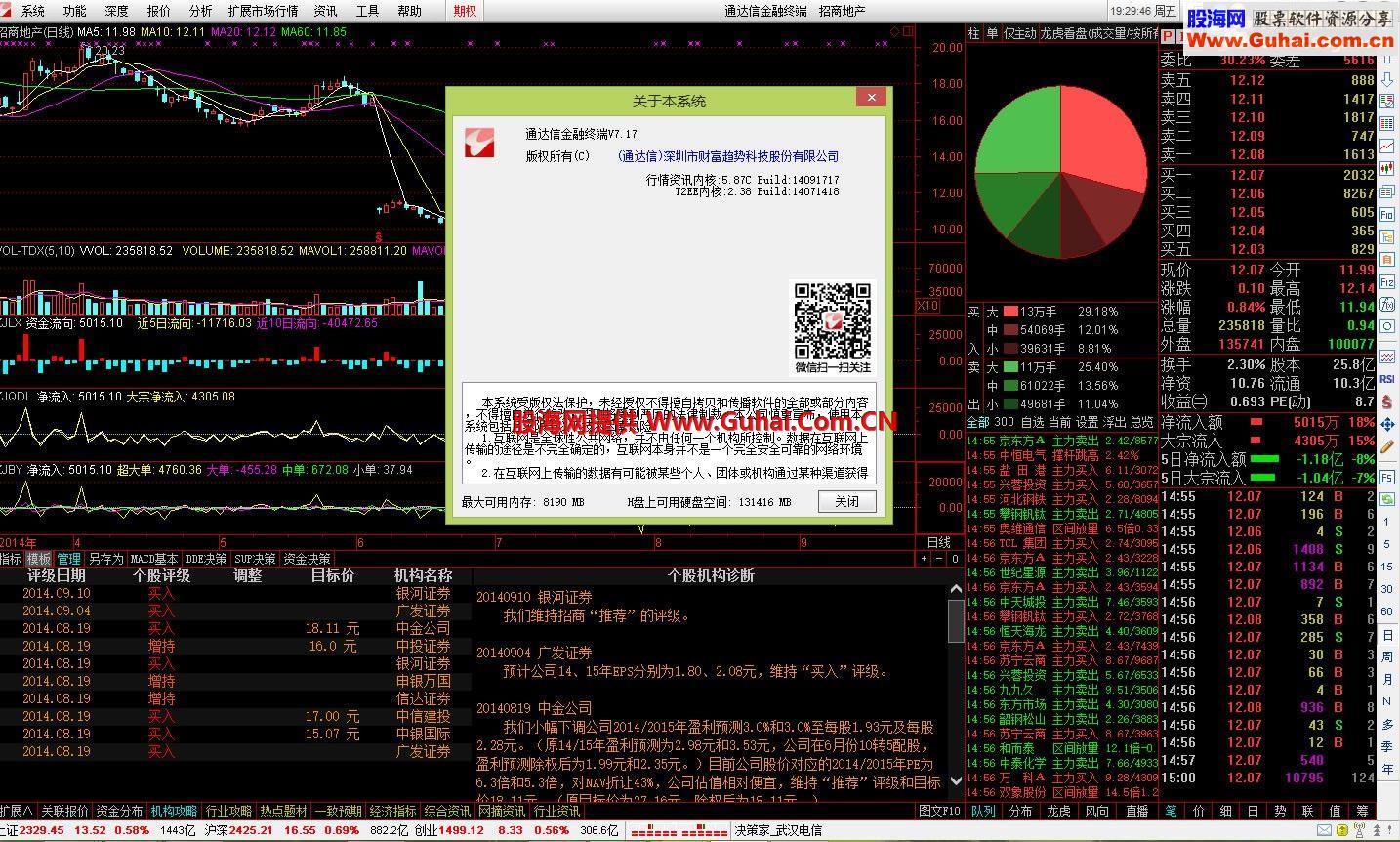Click the red 大 buy legend swatch 13万手
Image resolution: width=1400 pixels, height=842 pixels.
pos(1010,312)
